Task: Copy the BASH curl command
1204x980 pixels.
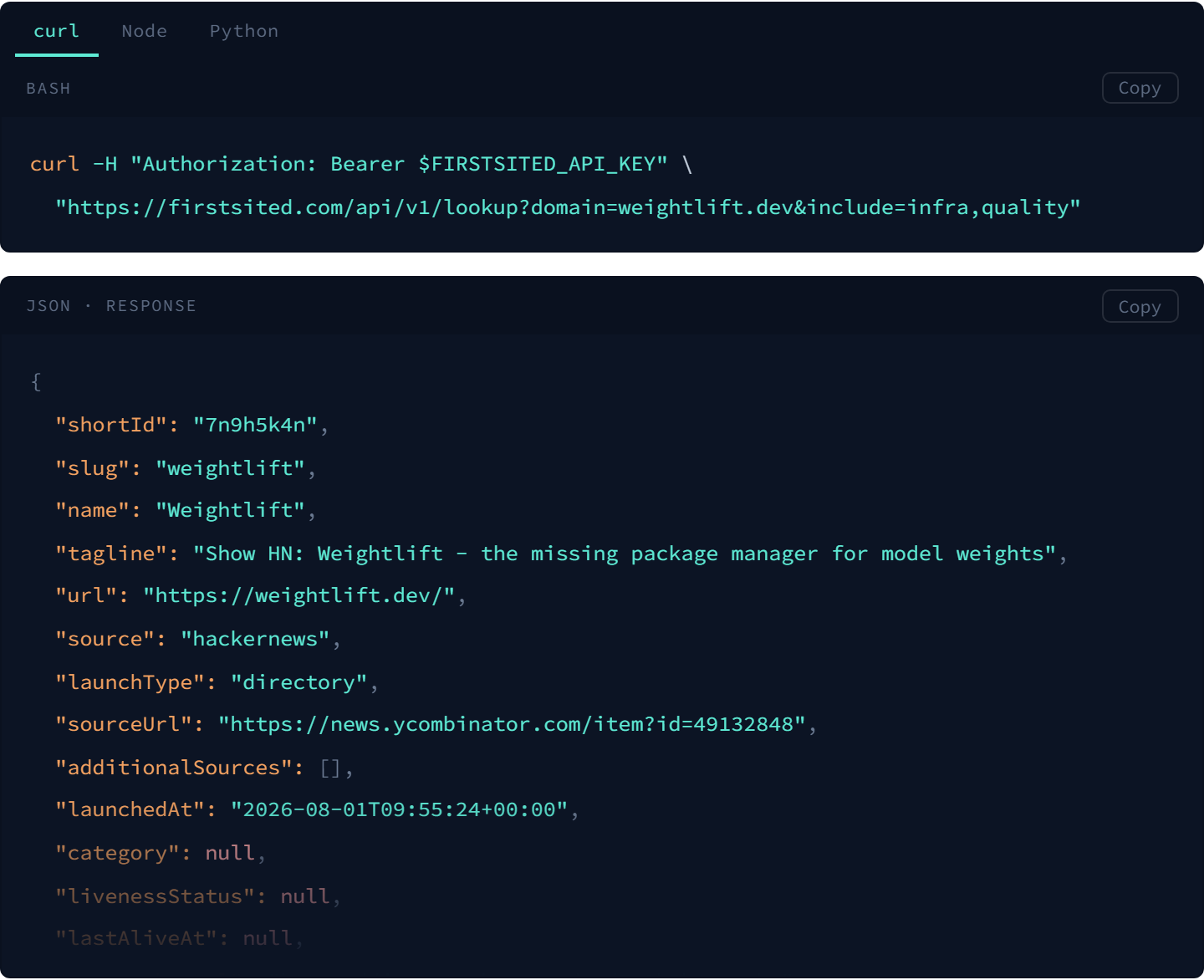Action: [1140, 88]
